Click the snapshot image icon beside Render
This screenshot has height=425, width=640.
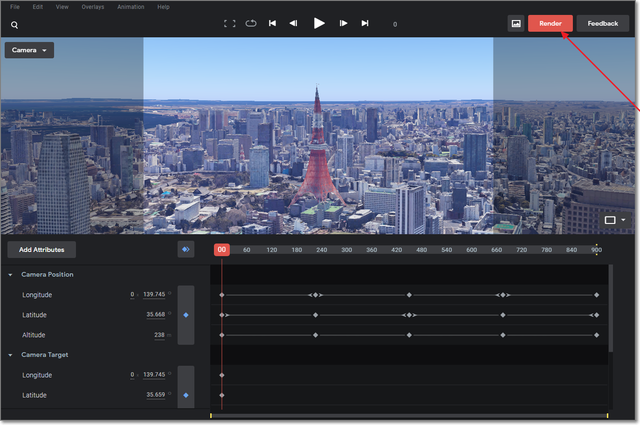click(x=516, y=23)
